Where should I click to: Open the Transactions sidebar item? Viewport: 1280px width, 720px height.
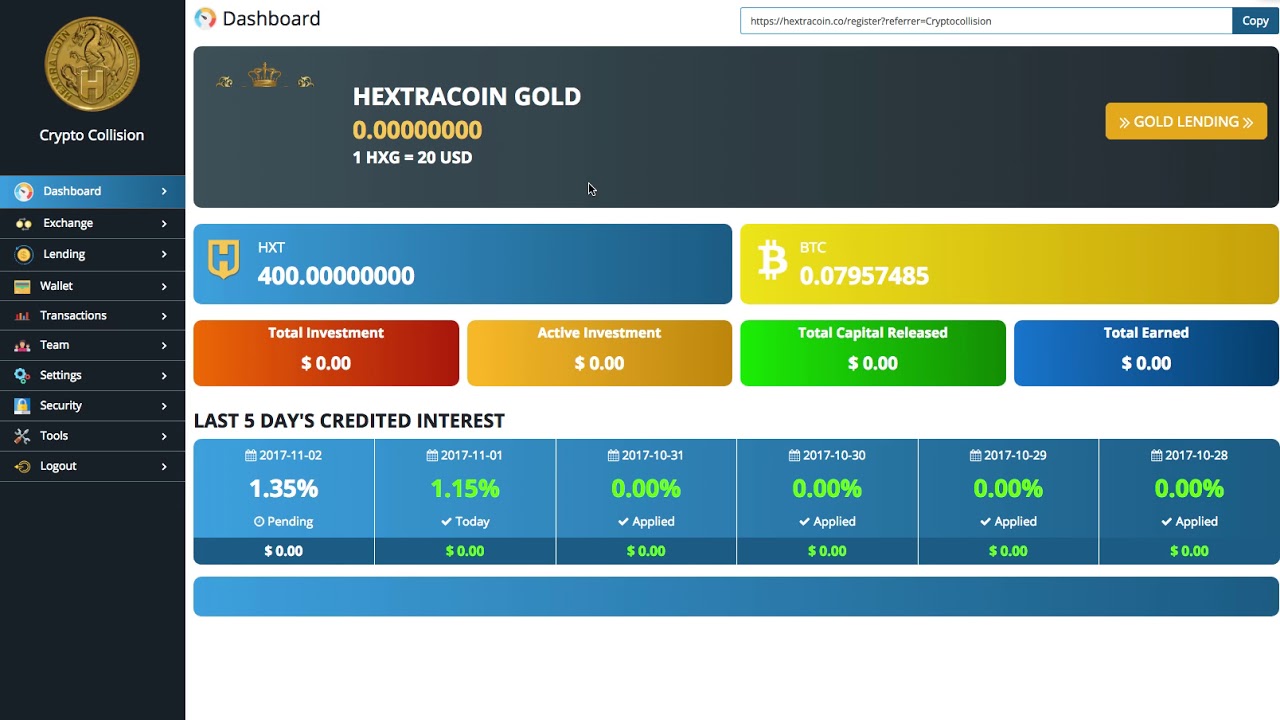(92, 316)
